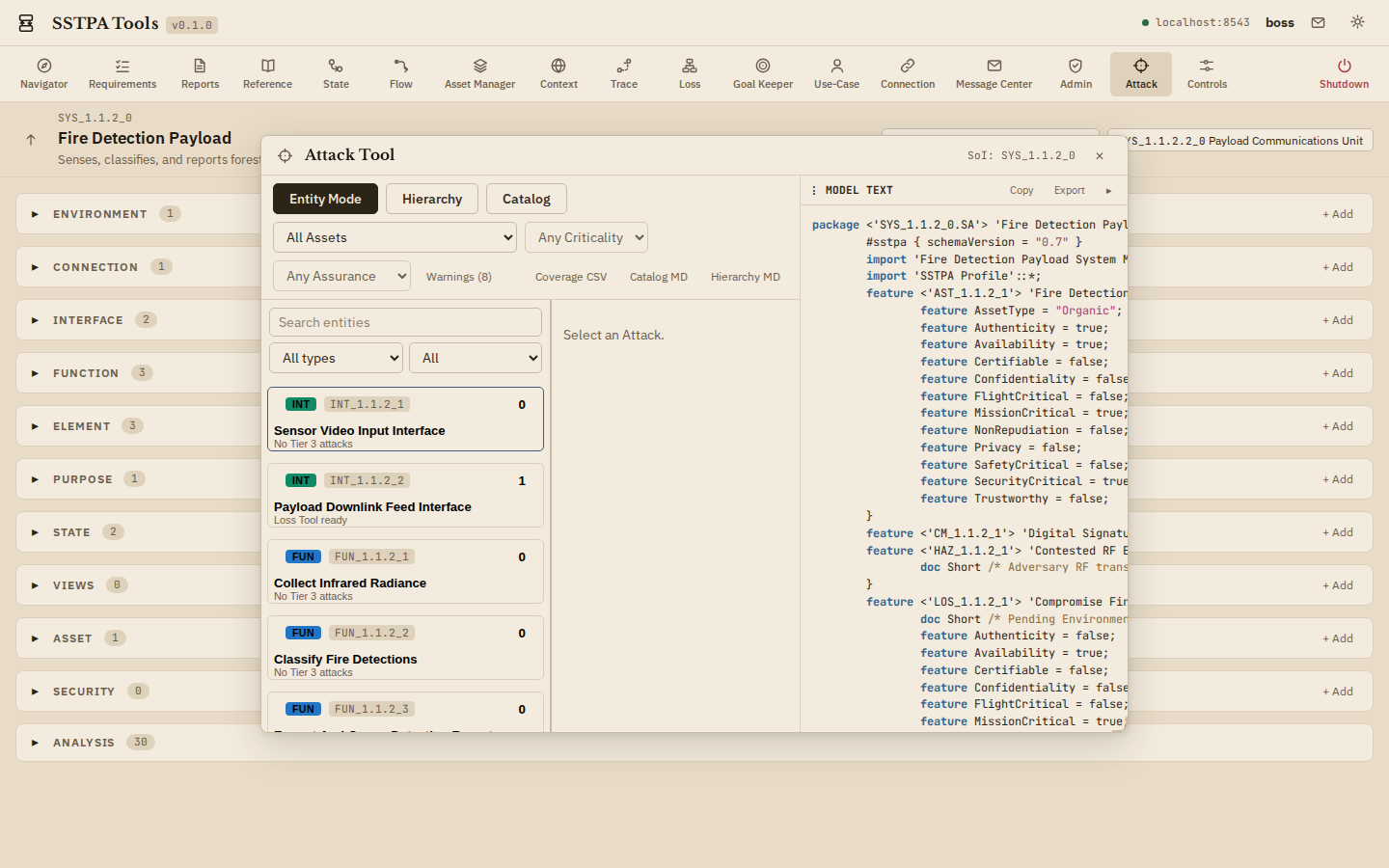Close the Attack Tool dialog
The image size is (1389, 868).
click(1100, 155)
